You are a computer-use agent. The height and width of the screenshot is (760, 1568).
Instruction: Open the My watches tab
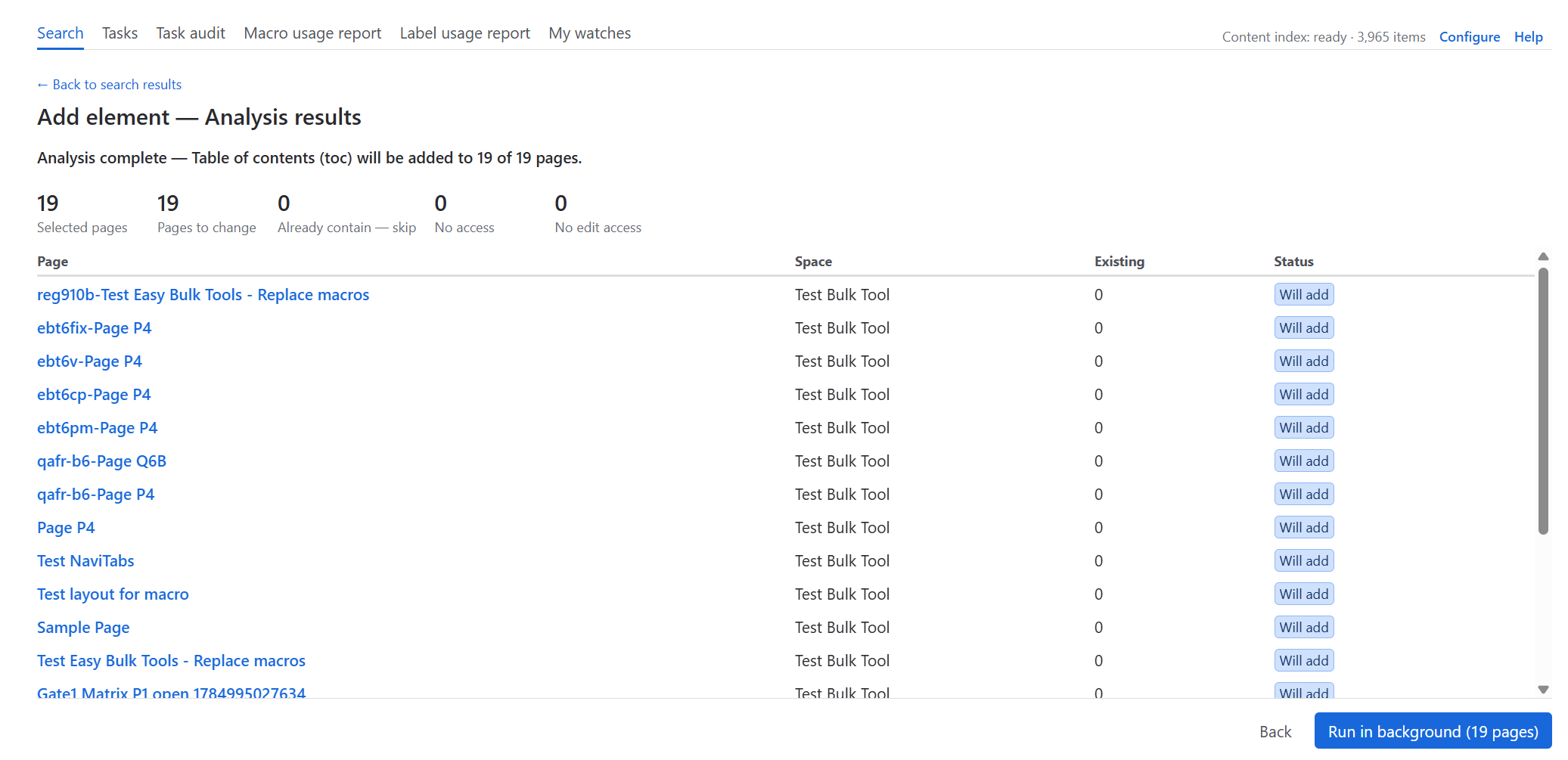click(590, 33)
